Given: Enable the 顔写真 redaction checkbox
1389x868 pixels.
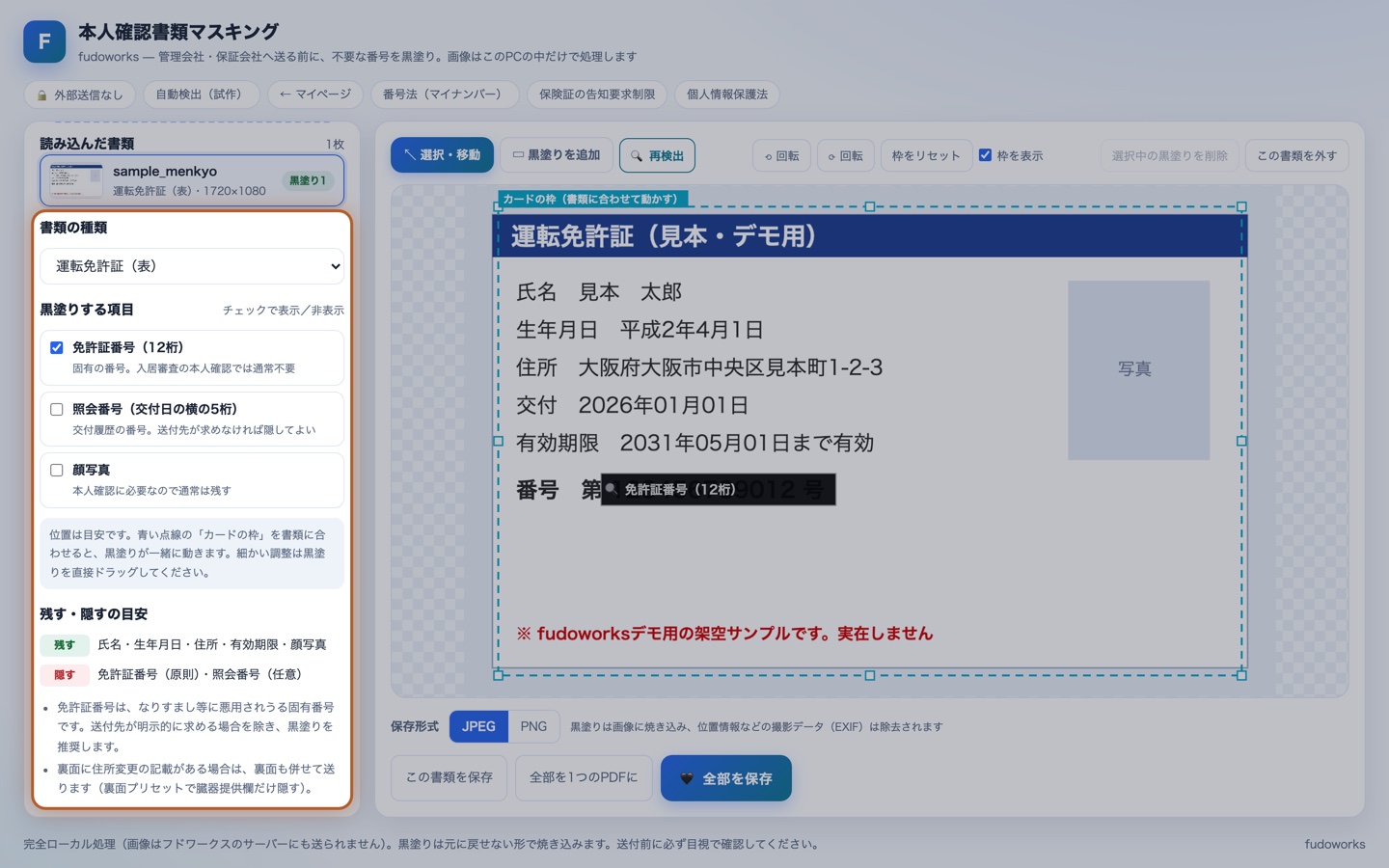Looking at the screenshot, I should pos(57,470).
